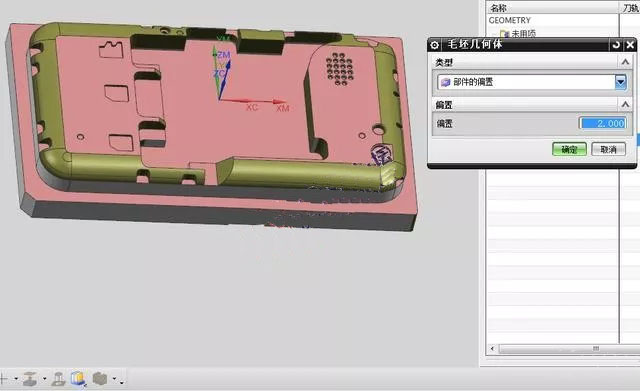Select the GEOMETRY tree node
The width and height of the screenshot is (640, 391).
(510, 20)
